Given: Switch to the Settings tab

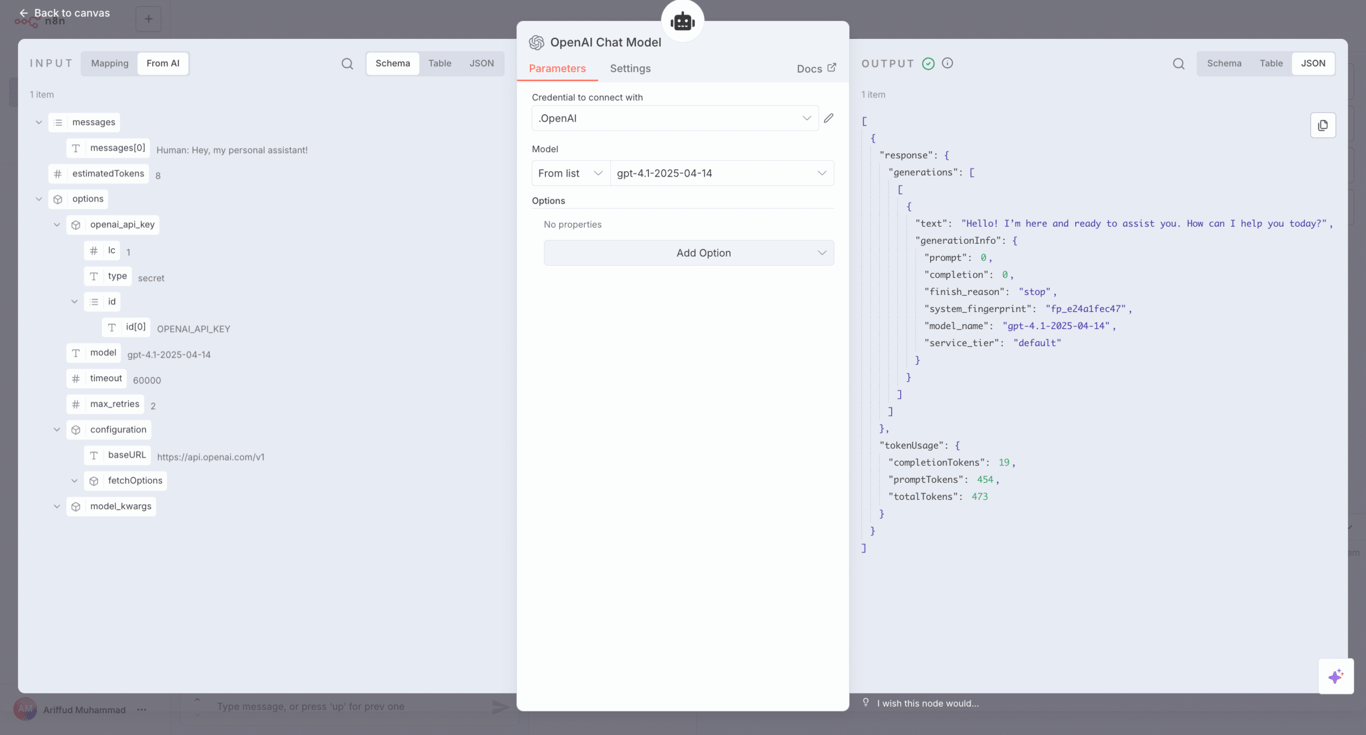Looking at the screenshot, I should [x=630, y=68].
